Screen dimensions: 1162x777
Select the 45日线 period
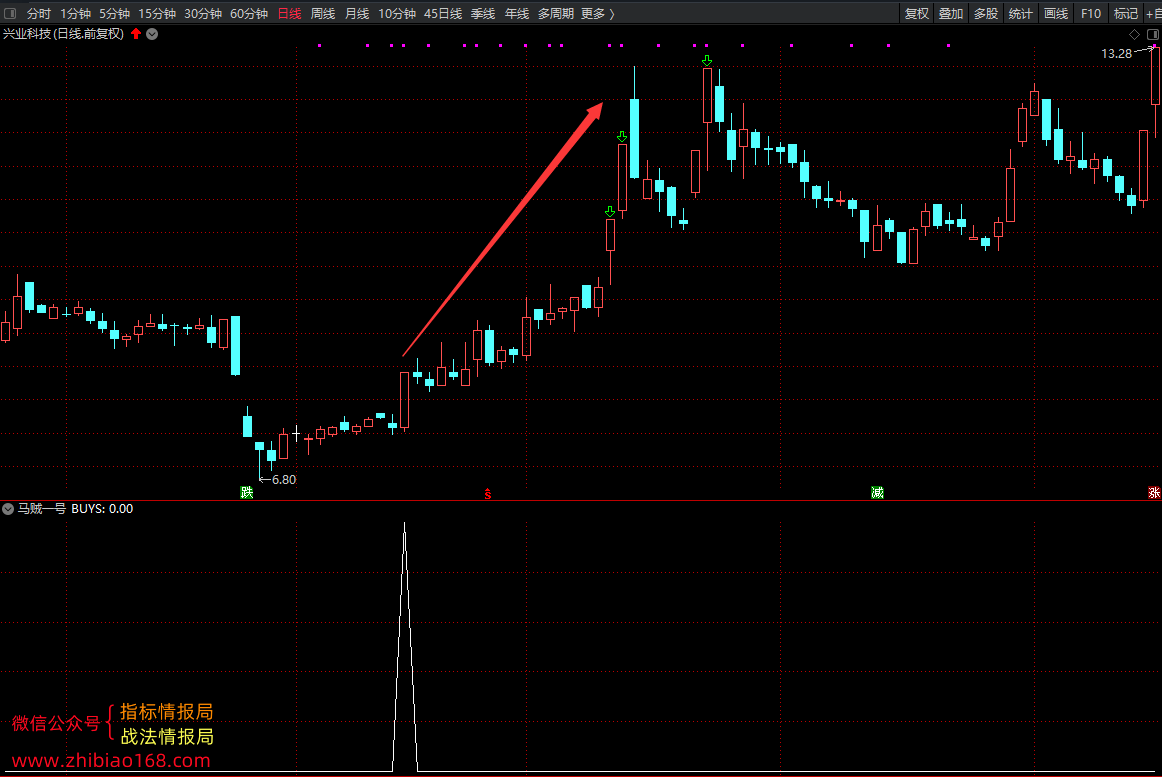click(x=443, y=13)
